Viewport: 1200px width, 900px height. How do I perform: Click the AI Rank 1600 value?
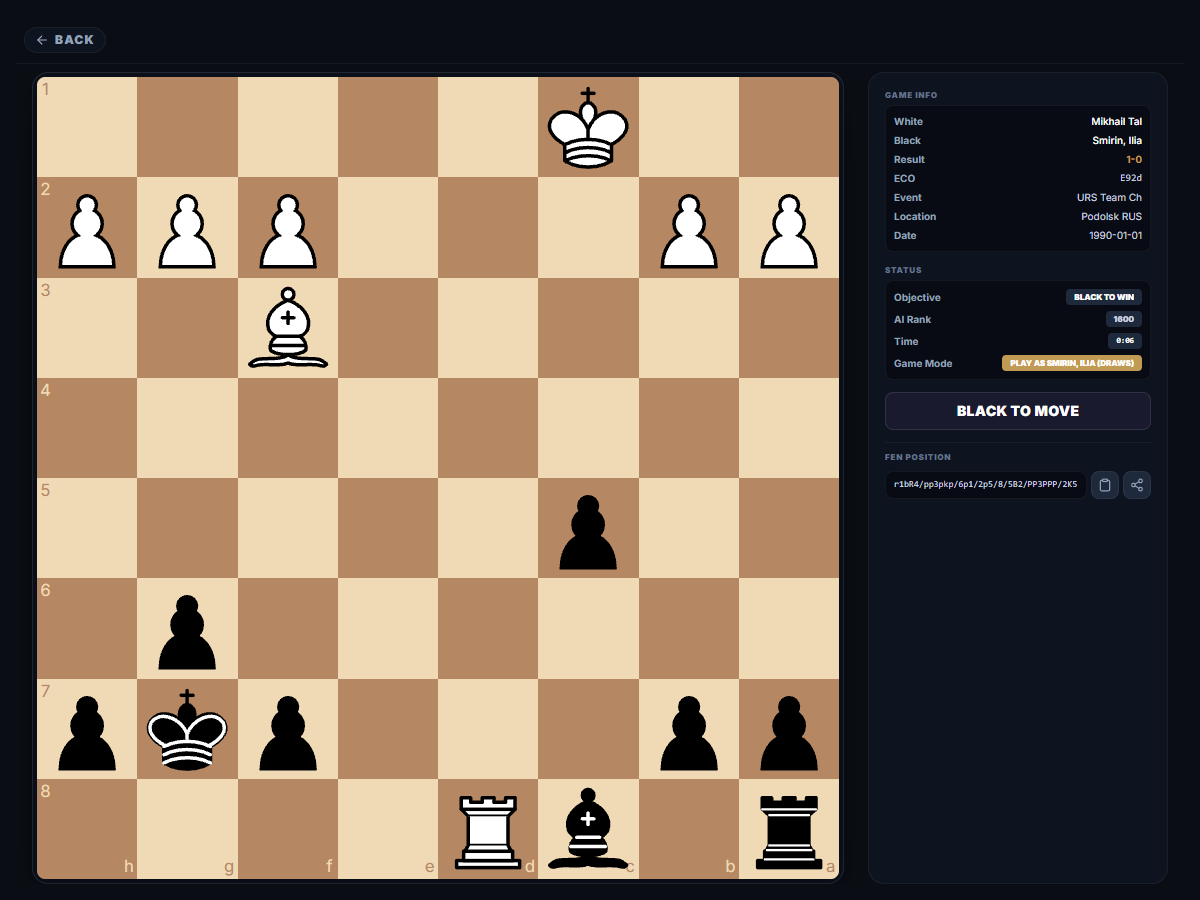pos(1124,319)
